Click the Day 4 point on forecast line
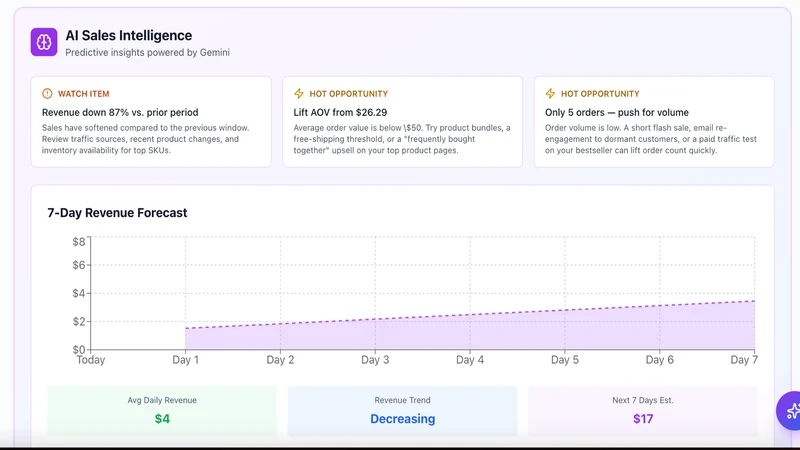 tap(470, 315)
